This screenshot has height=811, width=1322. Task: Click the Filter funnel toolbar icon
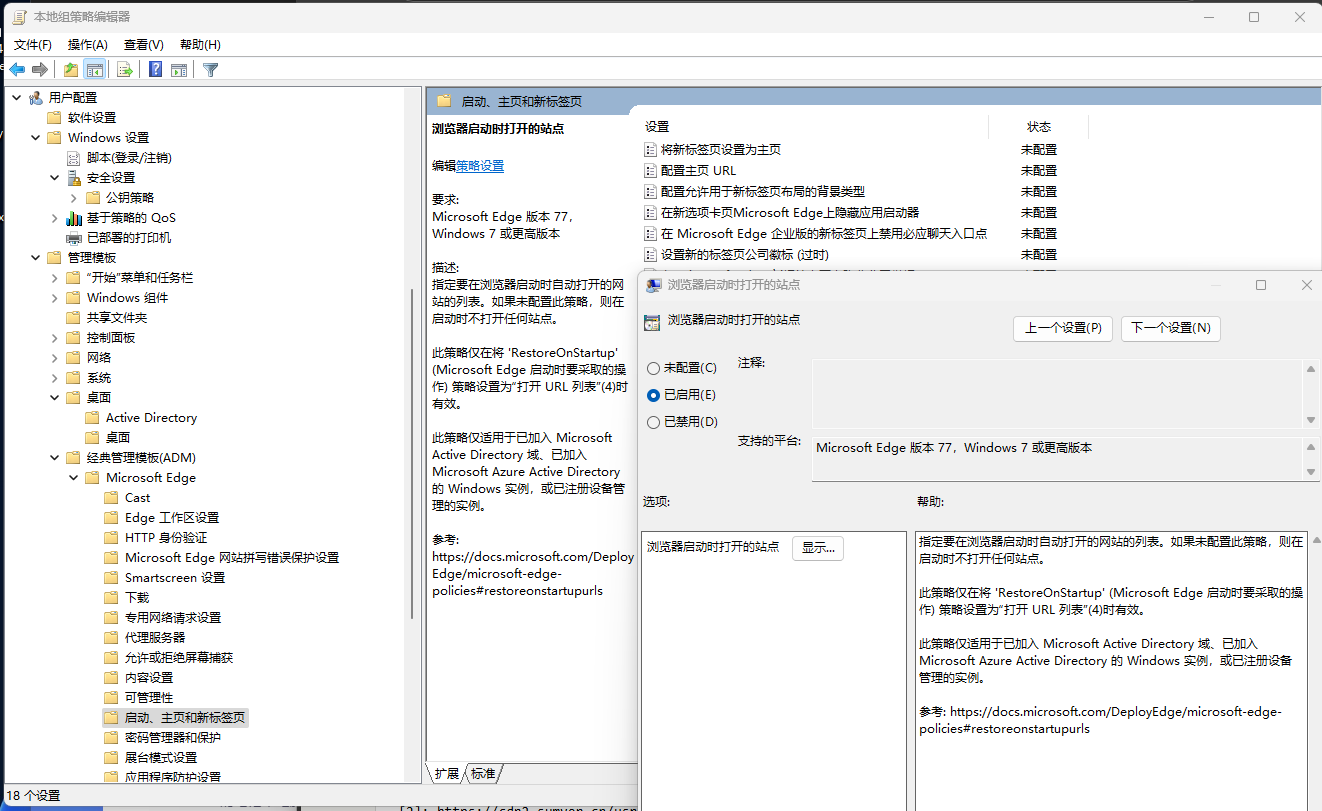click(210, 70)
